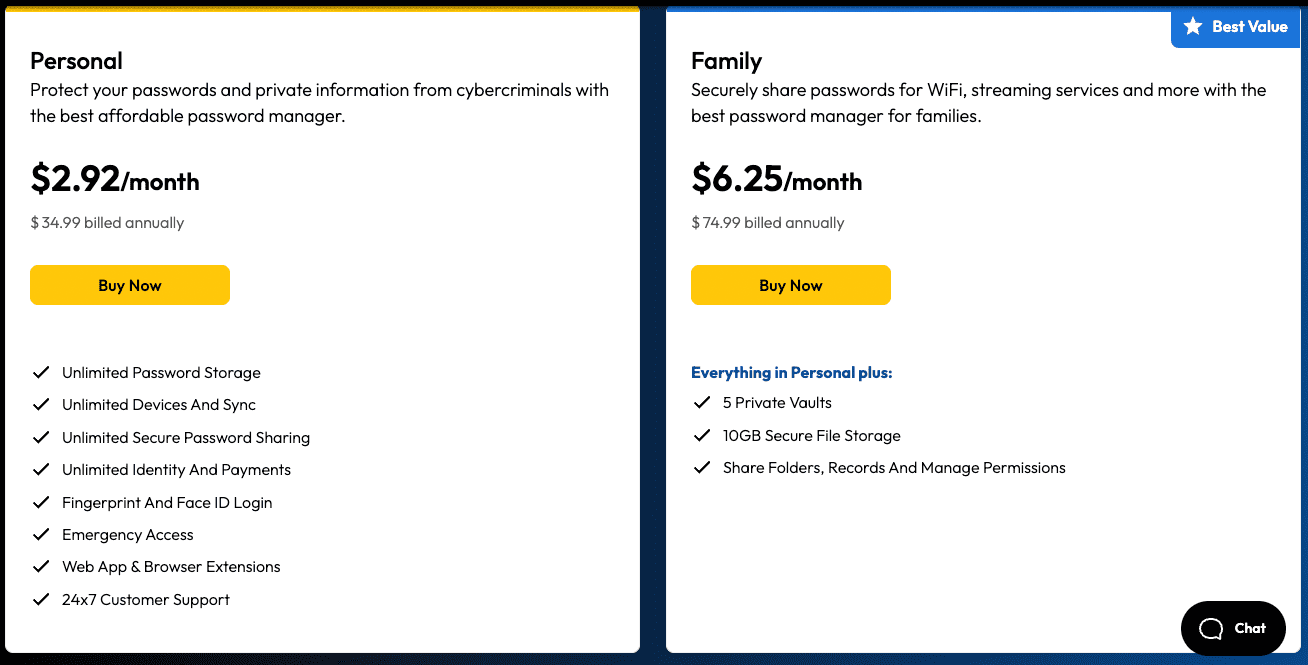The height and width of the screenshot is (665, 1308).
Task: Click checkmark beside 10GB Secure File Storage
Action: point(702,436)
